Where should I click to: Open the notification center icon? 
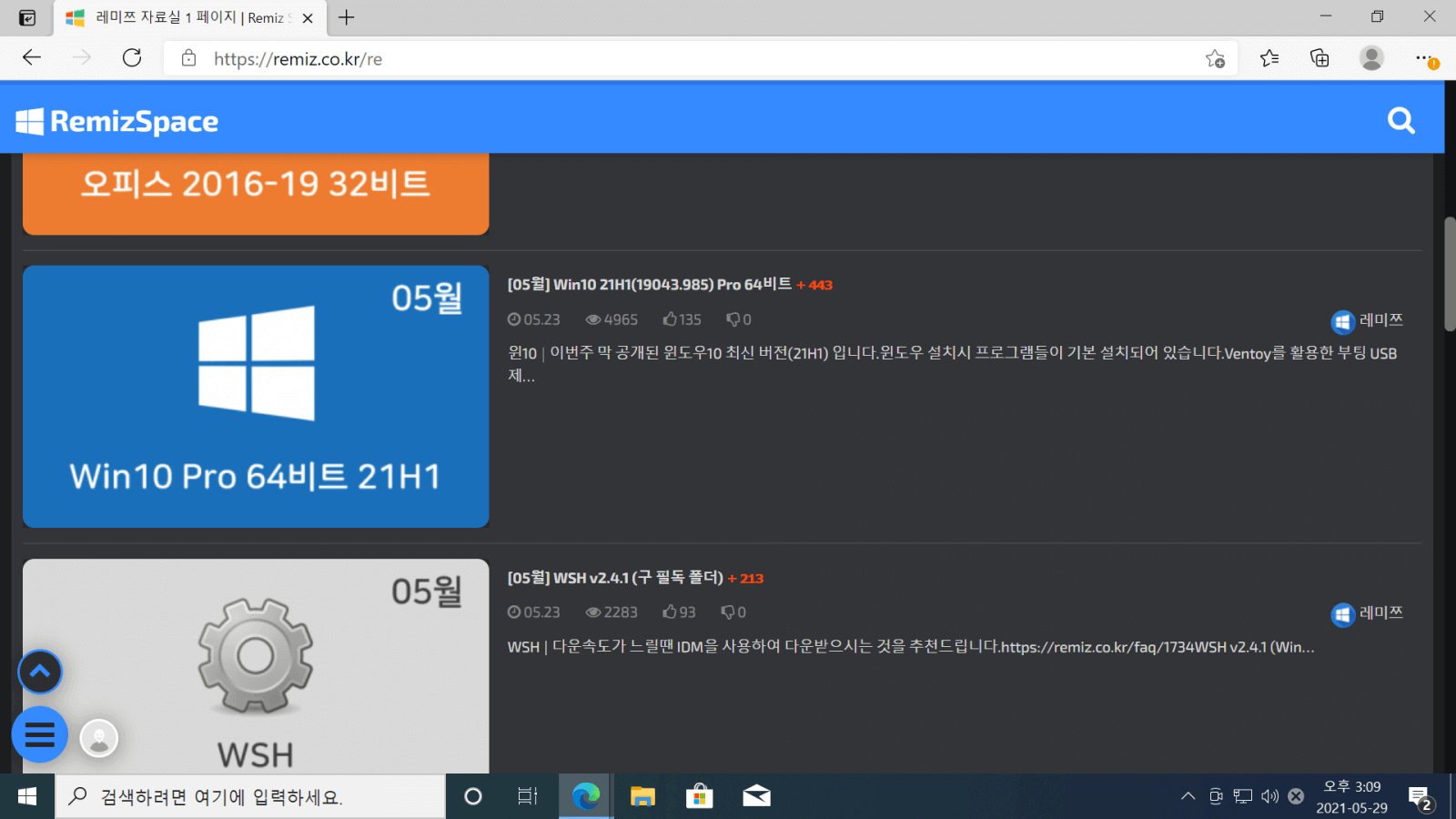[x=1421, y=798]
